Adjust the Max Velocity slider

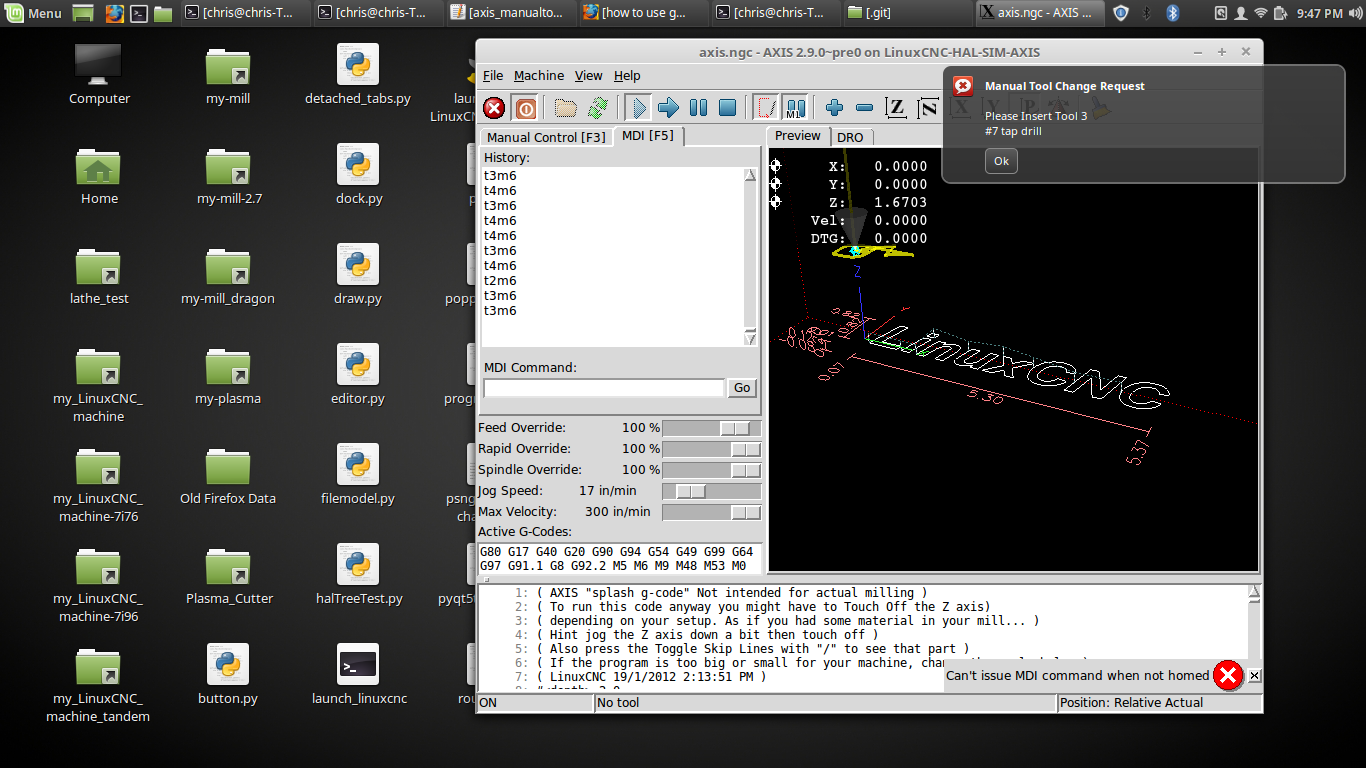[x=711, y=512]
